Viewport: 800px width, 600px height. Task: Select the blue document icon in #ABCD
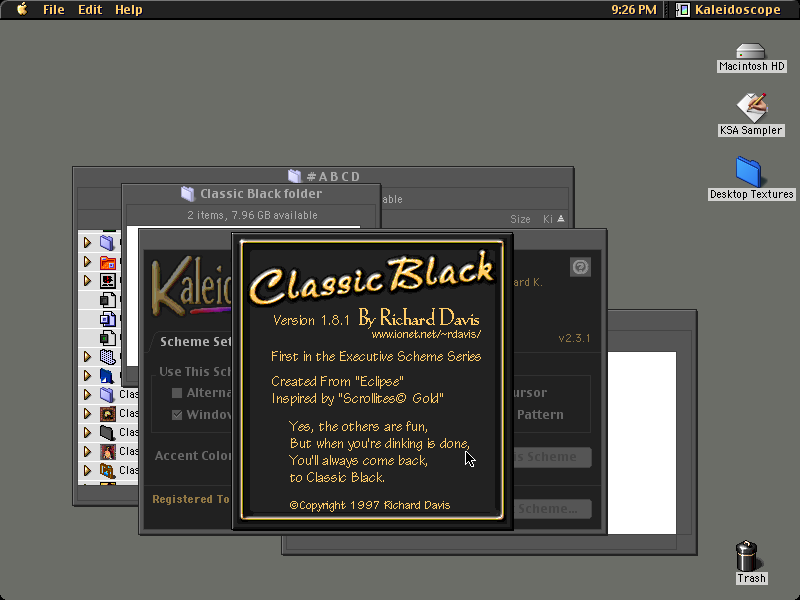pos(107,319)
